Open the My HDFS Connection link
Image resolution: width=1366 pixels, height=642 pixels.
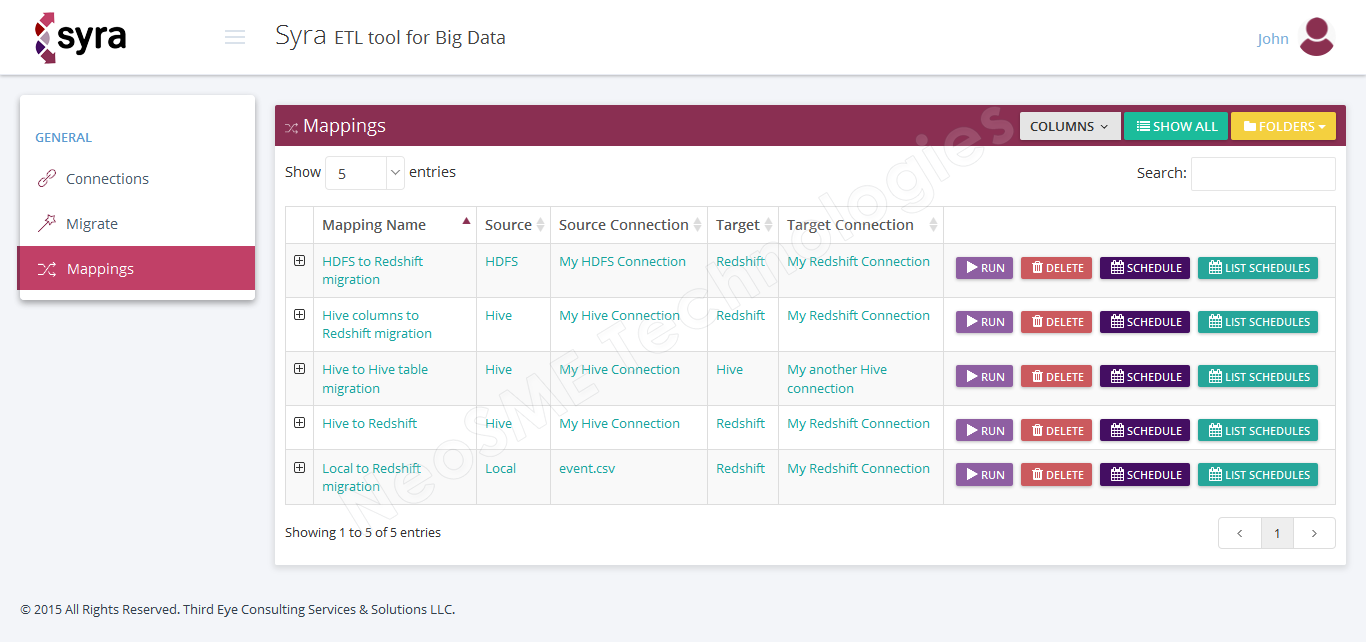(622, 262)
